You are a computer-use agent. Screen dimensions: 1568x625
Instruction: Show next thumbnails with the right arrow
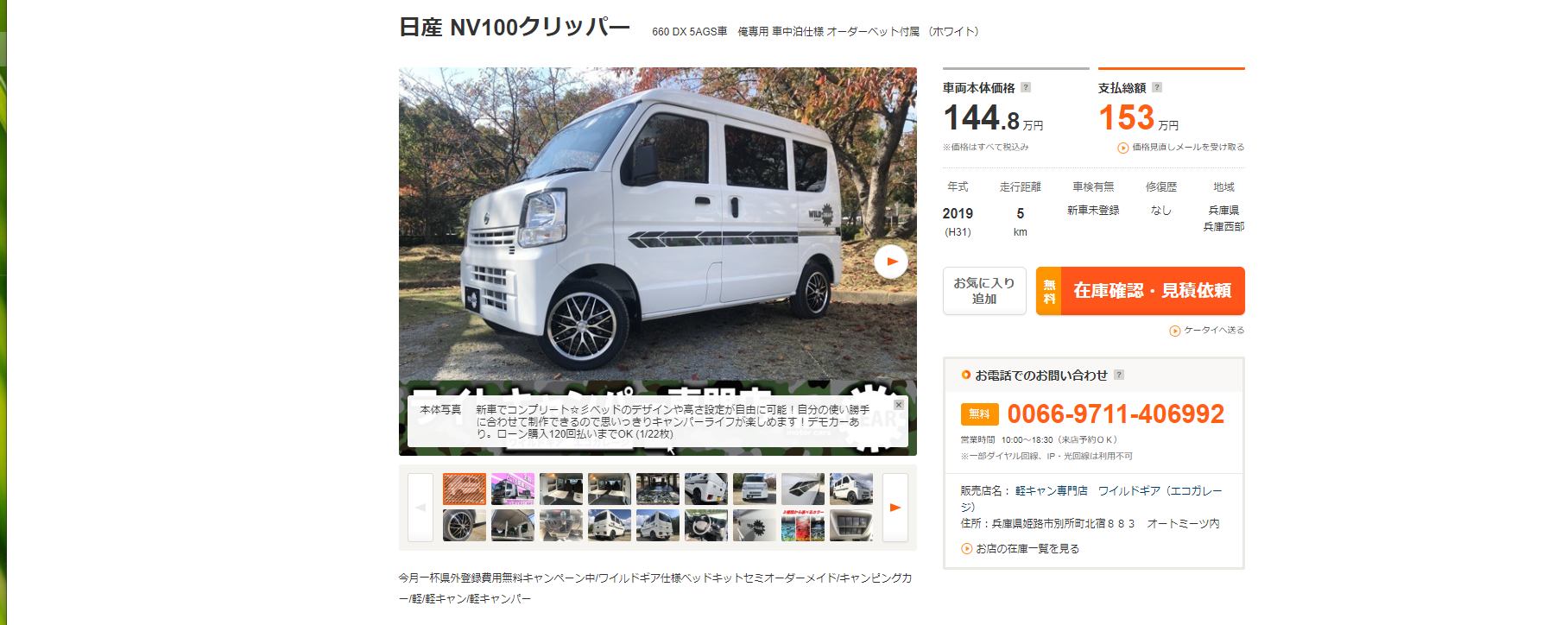(x=895, y=508)
